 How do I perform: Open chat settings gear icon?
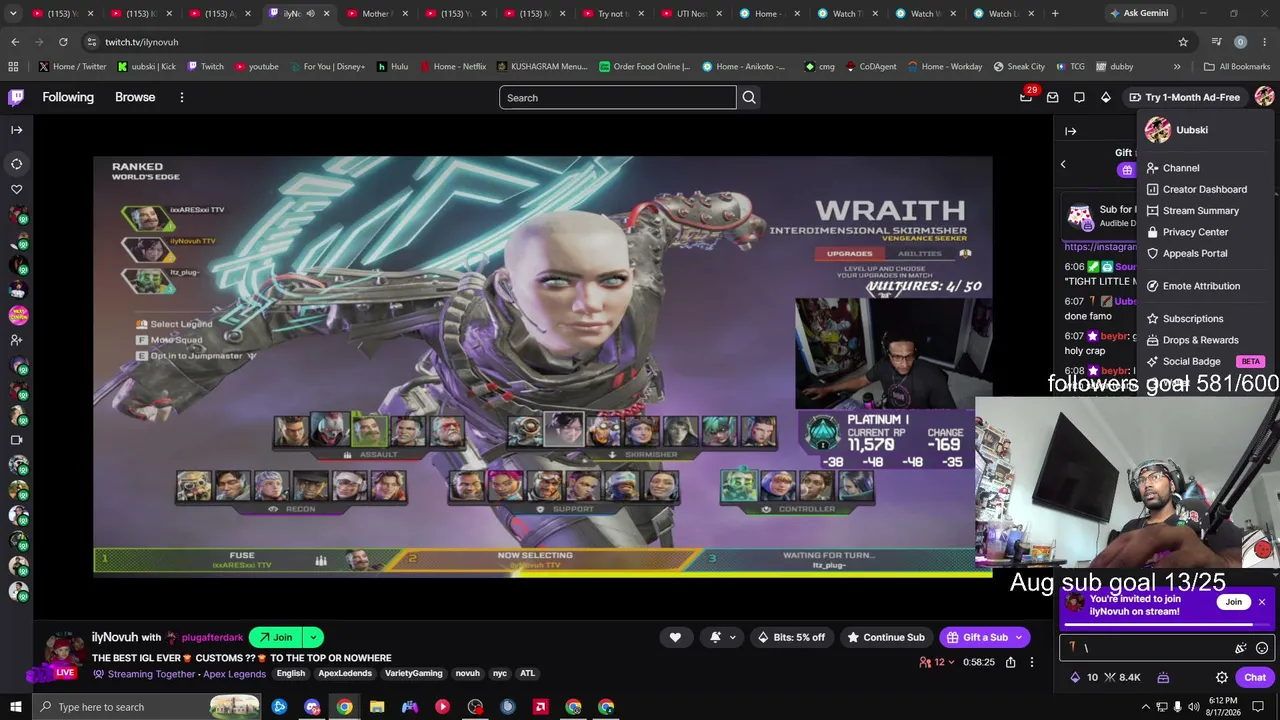tap(1222, 677)
